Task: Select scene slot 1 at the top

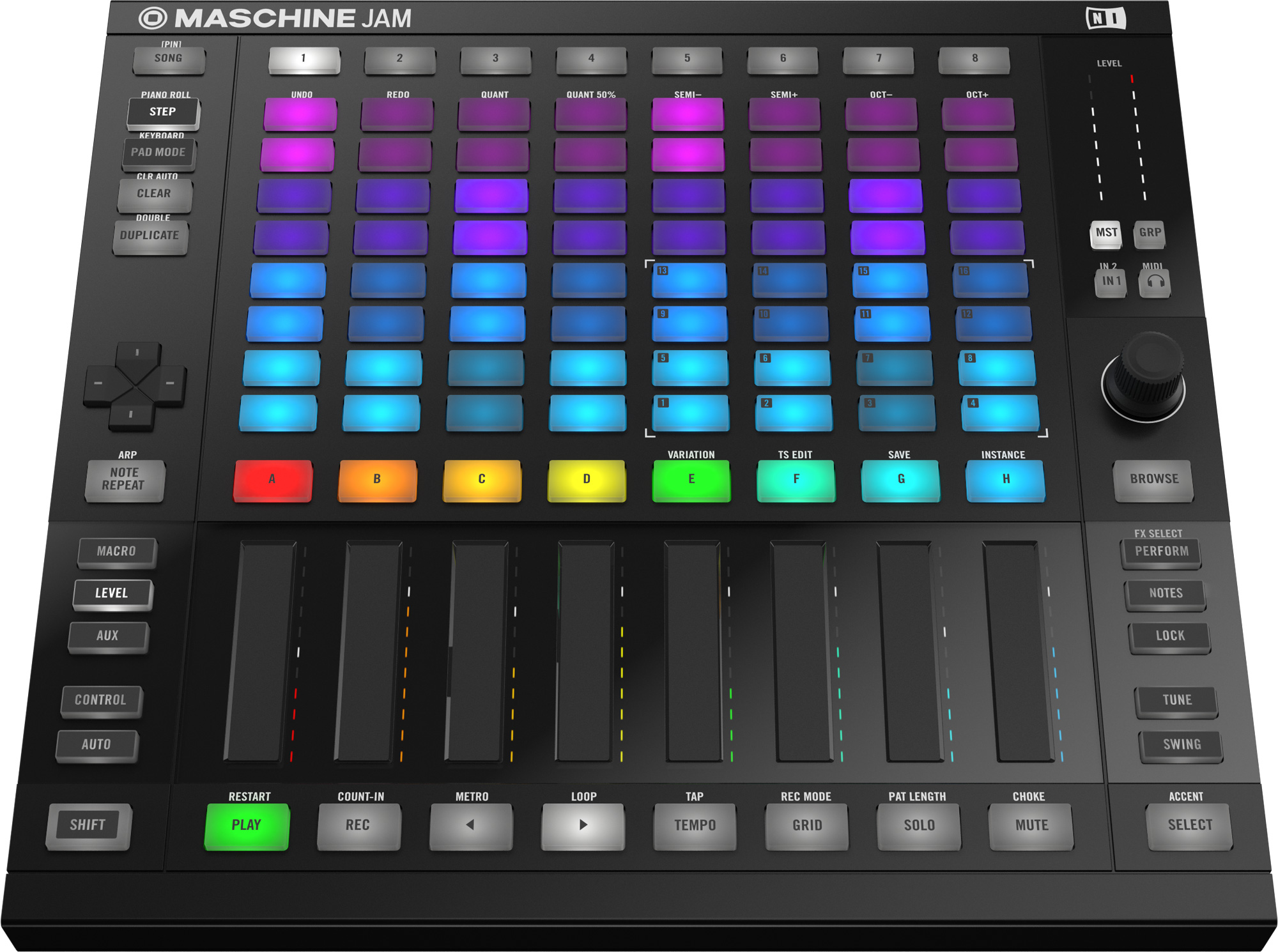Action: pos(304,59)
